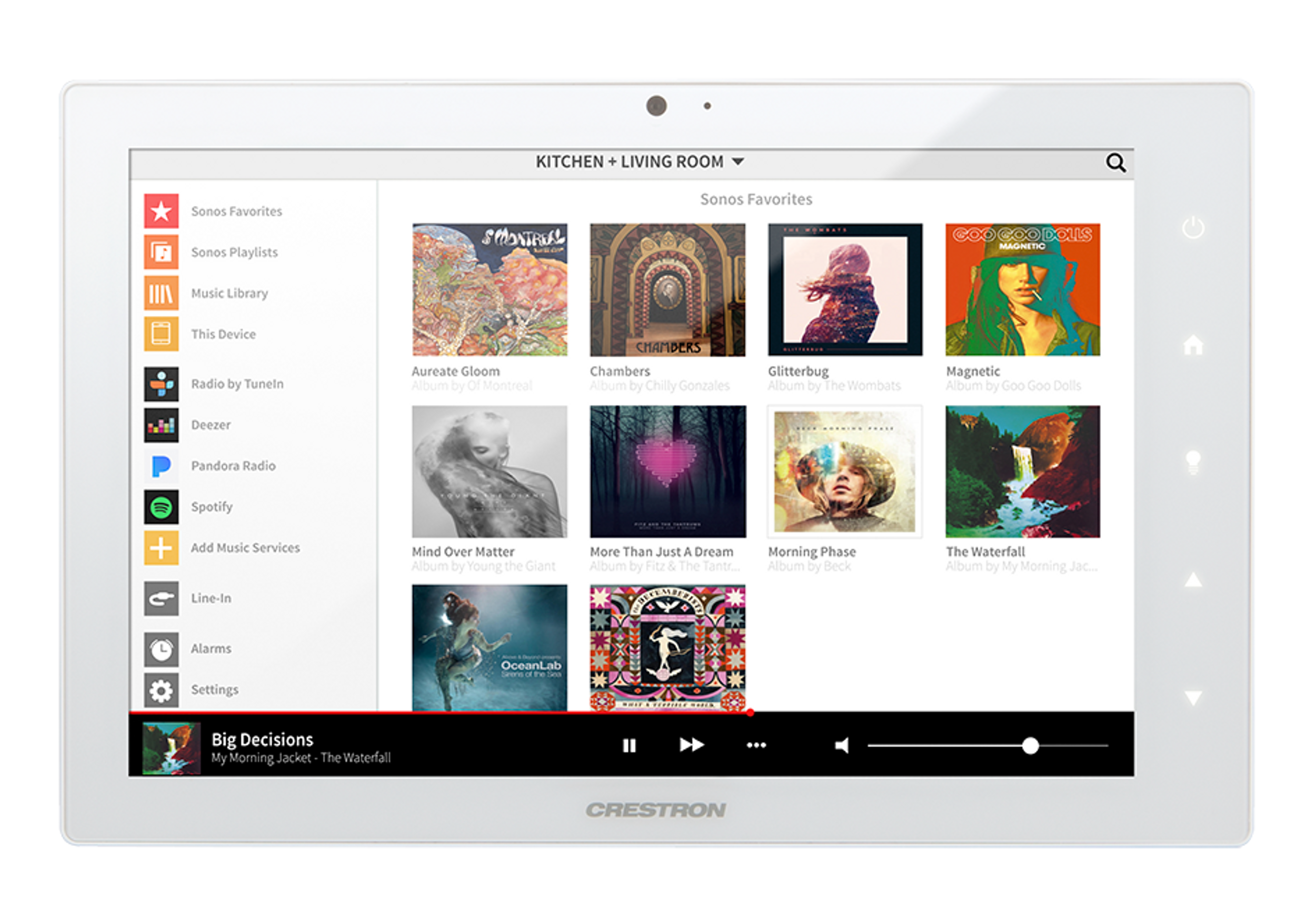Click the search magnifier icon

[x=1115, y=163]
